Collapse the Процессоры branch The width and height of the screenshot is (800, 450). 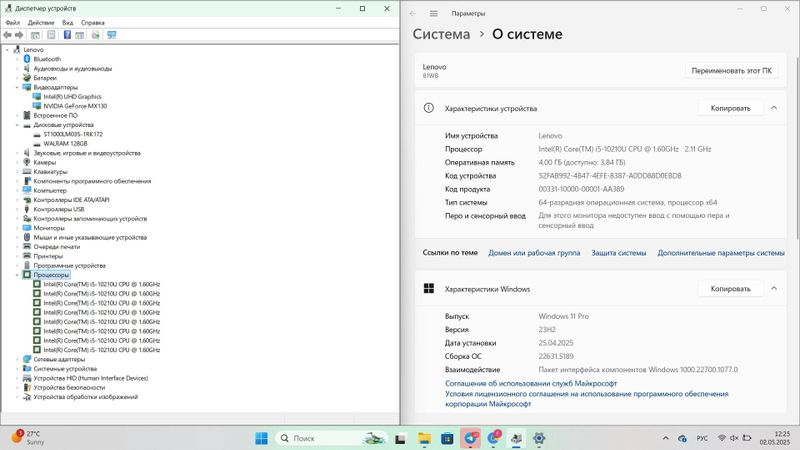tap(17, 275)
